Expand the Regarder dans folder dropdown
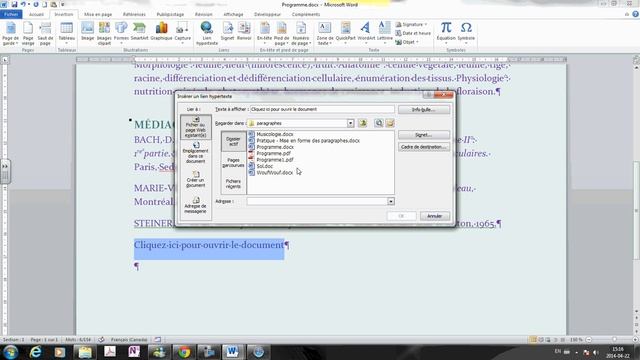Screen dimensions: 640x360 click(x=350, y=123)
